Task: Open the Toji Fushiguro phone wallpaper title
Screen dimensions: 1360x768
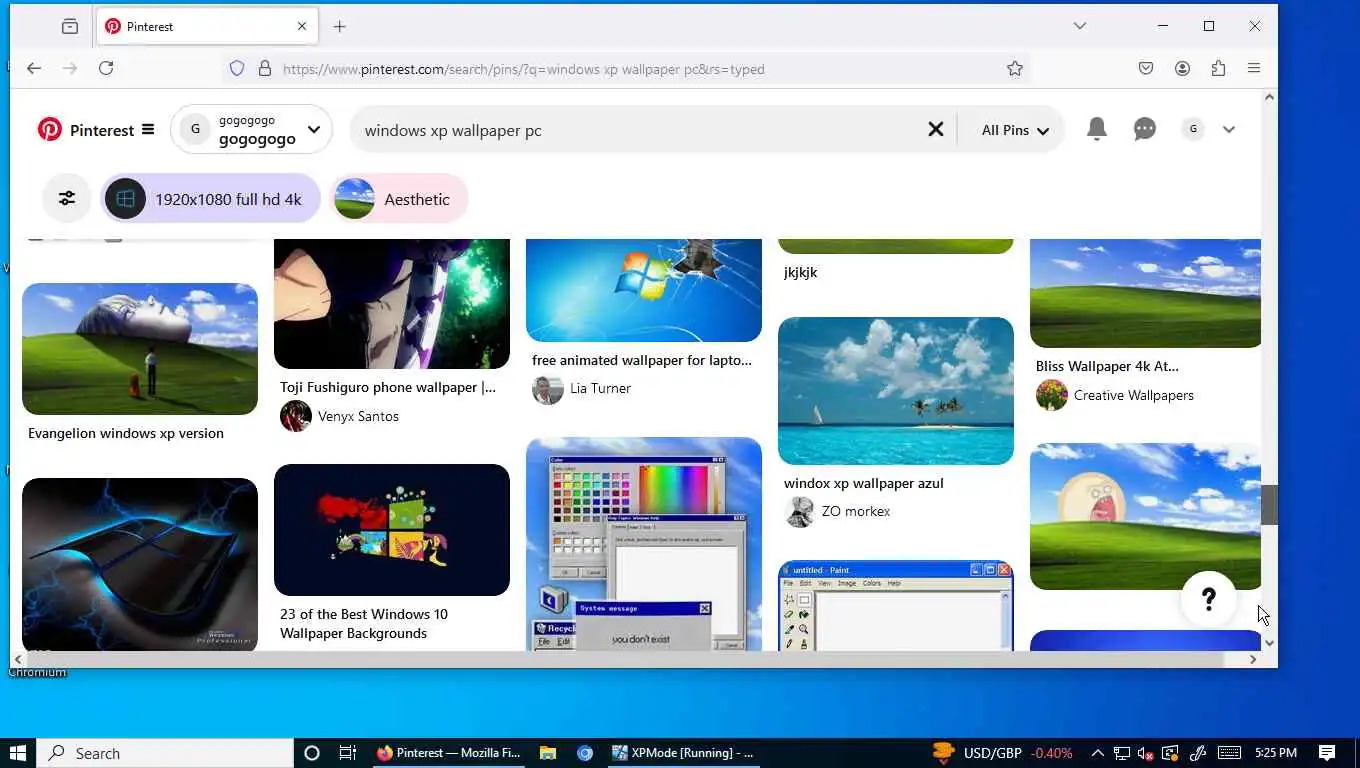Action: (x=388, y=387)
